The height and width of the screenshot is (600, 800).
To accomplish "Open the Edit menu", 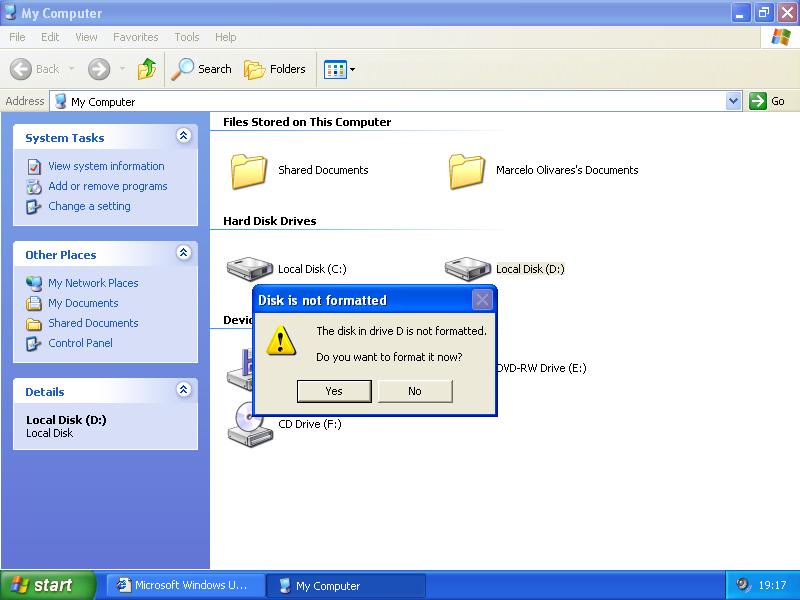I will (50, 37).
